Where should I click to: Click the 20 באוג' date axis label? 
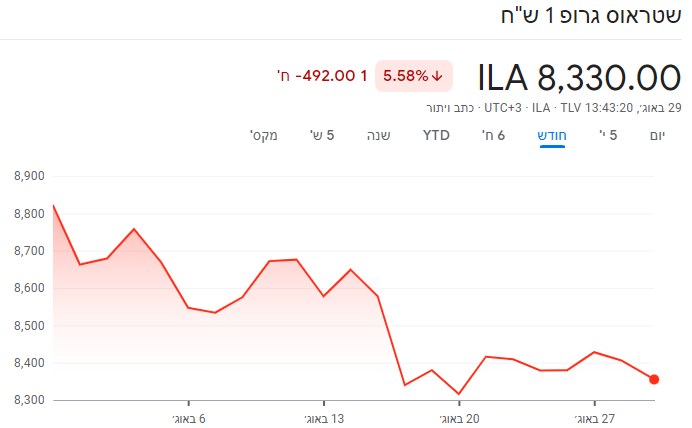pyautogui.click(x=460, y=418)
